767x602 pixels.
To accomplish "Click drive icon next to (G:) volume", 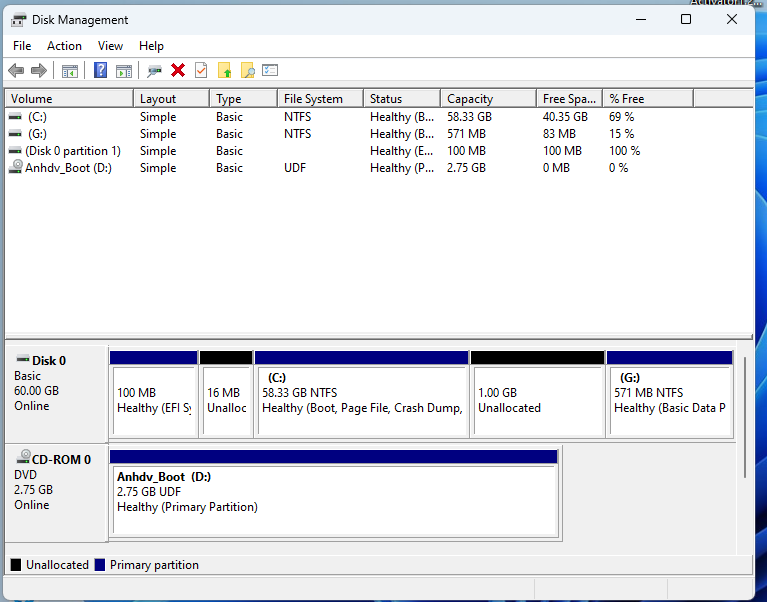I will click(x=16, y=134).
